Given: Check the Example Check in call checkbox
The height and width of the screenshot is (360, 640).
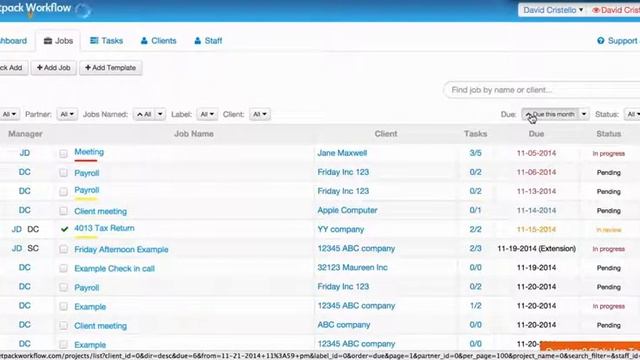Looking at the screenshot, I should coord(63,268).
